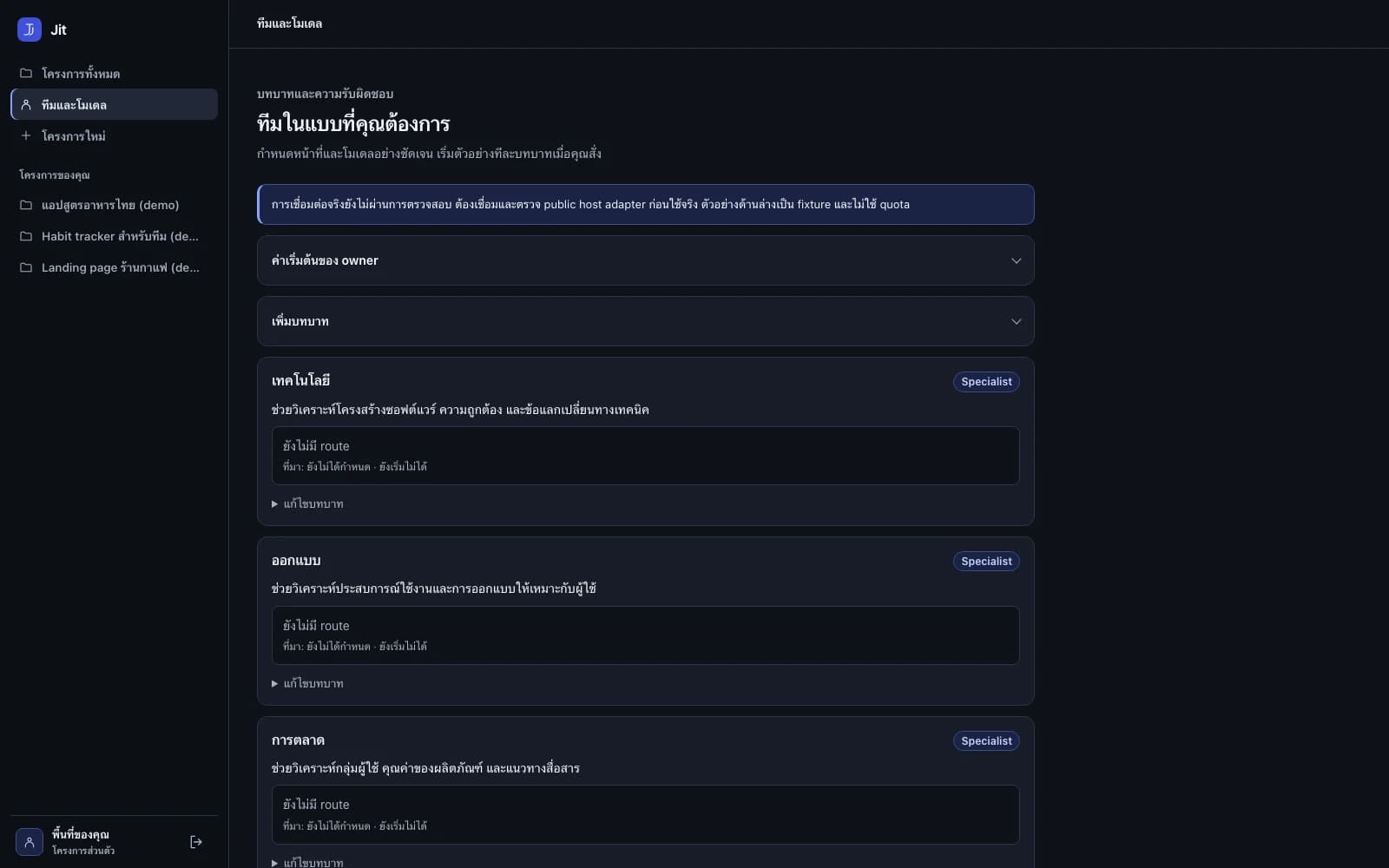Click the user avatar icon at sidebar bottom
The width and height of the screenshot is (1389, 868).
click(x=30, y=842)
